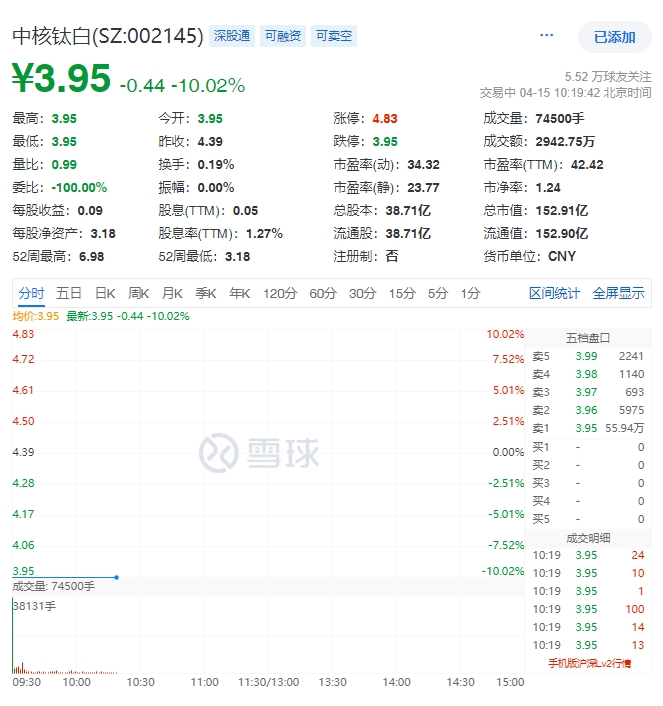Select the 可融资 tag
This screenshot has height=706, width=663.
click(x=283, y=36)
